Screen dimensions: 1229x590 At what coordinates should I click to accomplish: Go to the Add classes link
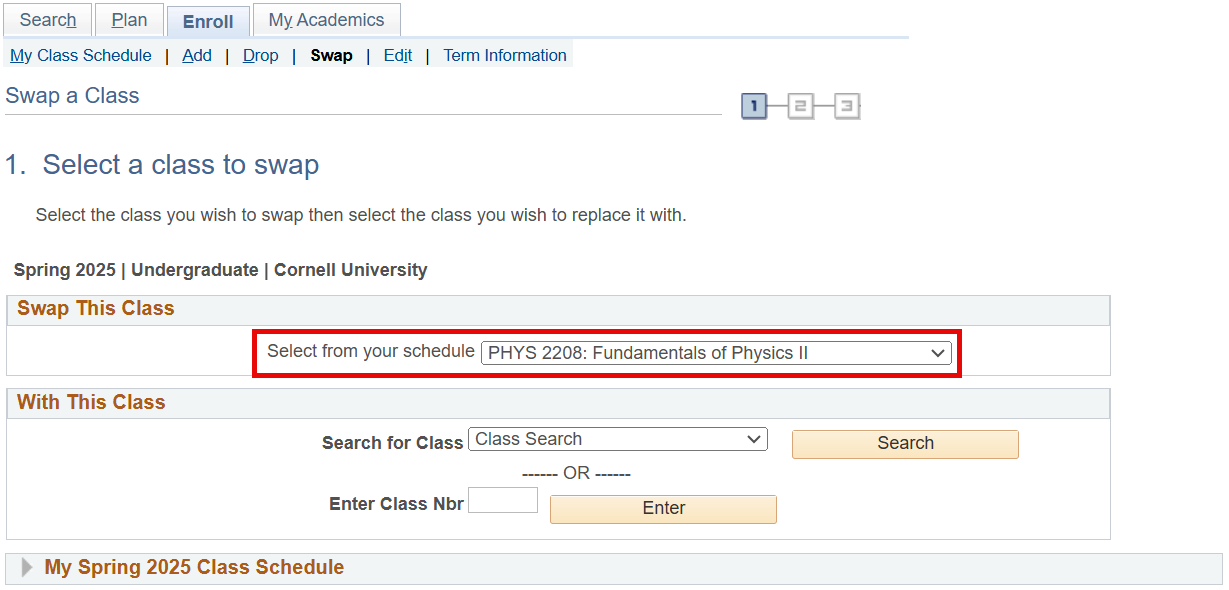tap(197, 56)
